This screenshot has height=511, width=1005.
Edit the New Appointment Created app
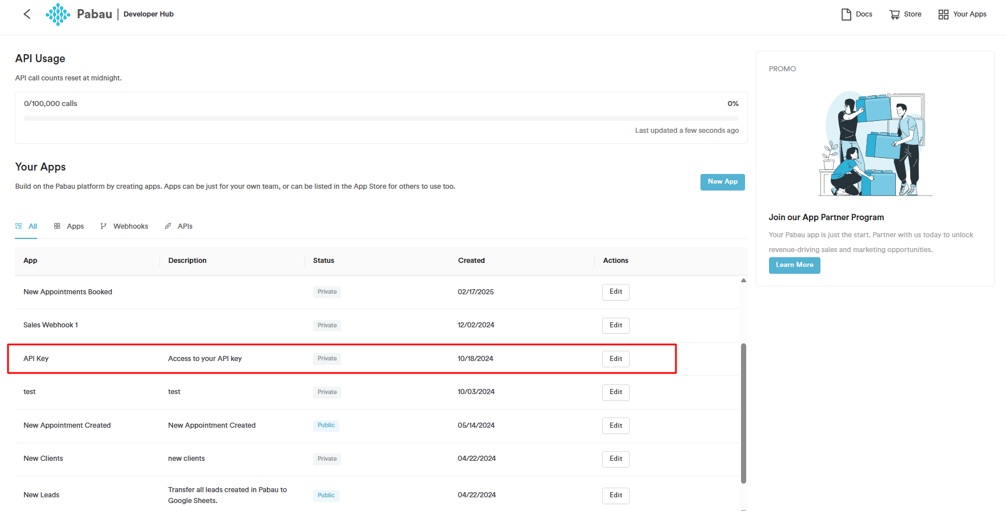[x=615, y=426]
